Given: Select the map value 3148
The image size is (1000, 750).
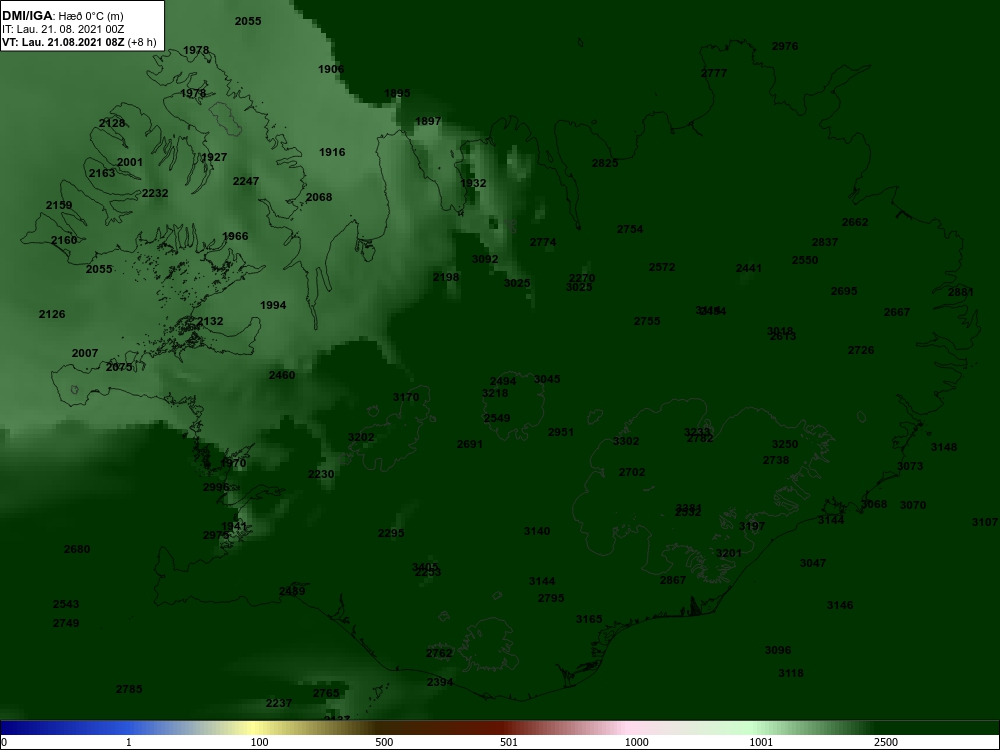Looking at the screenshot, I should click(943, 447).
